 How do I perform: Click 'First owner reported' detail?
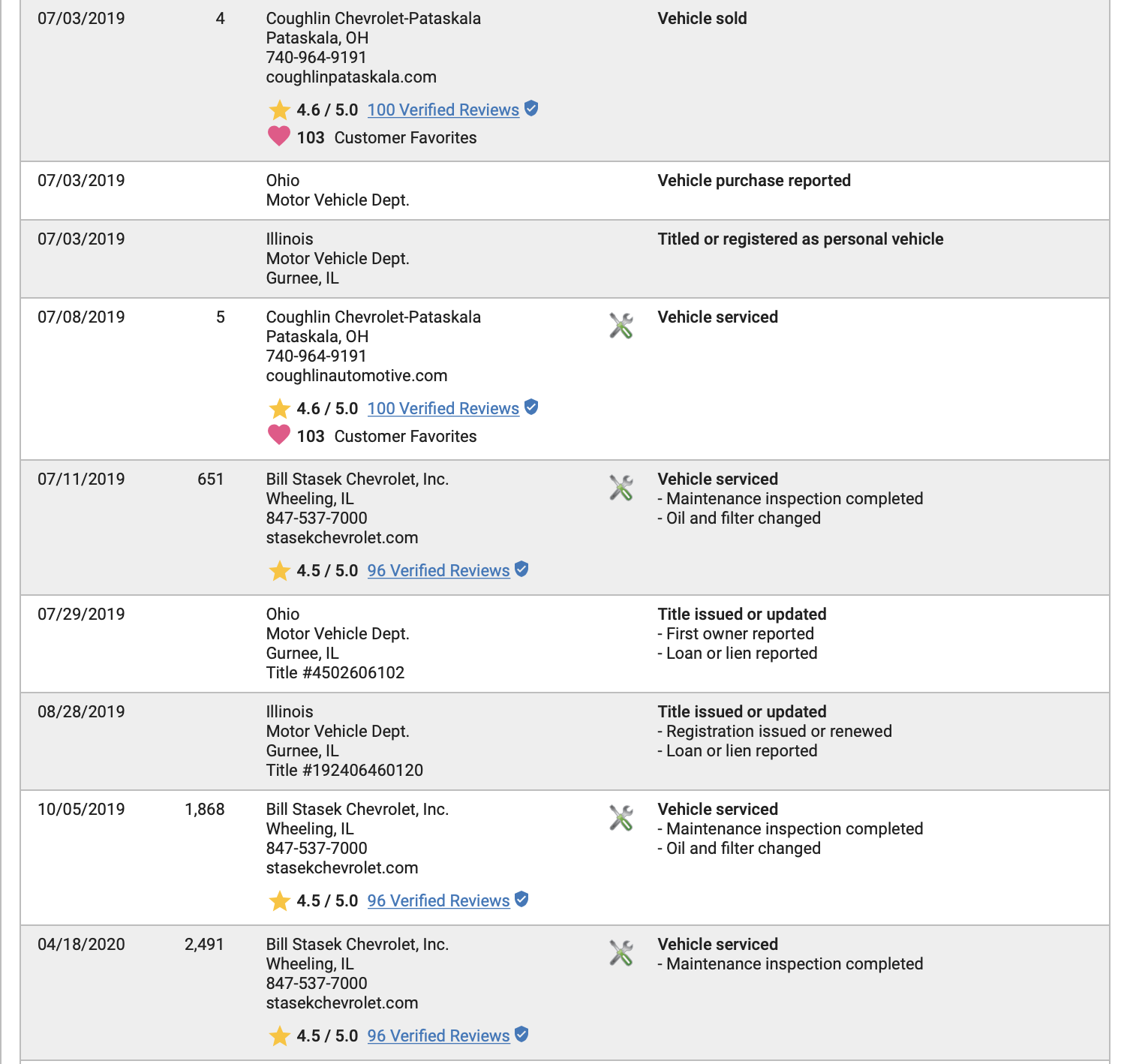(x=740, y=634)
